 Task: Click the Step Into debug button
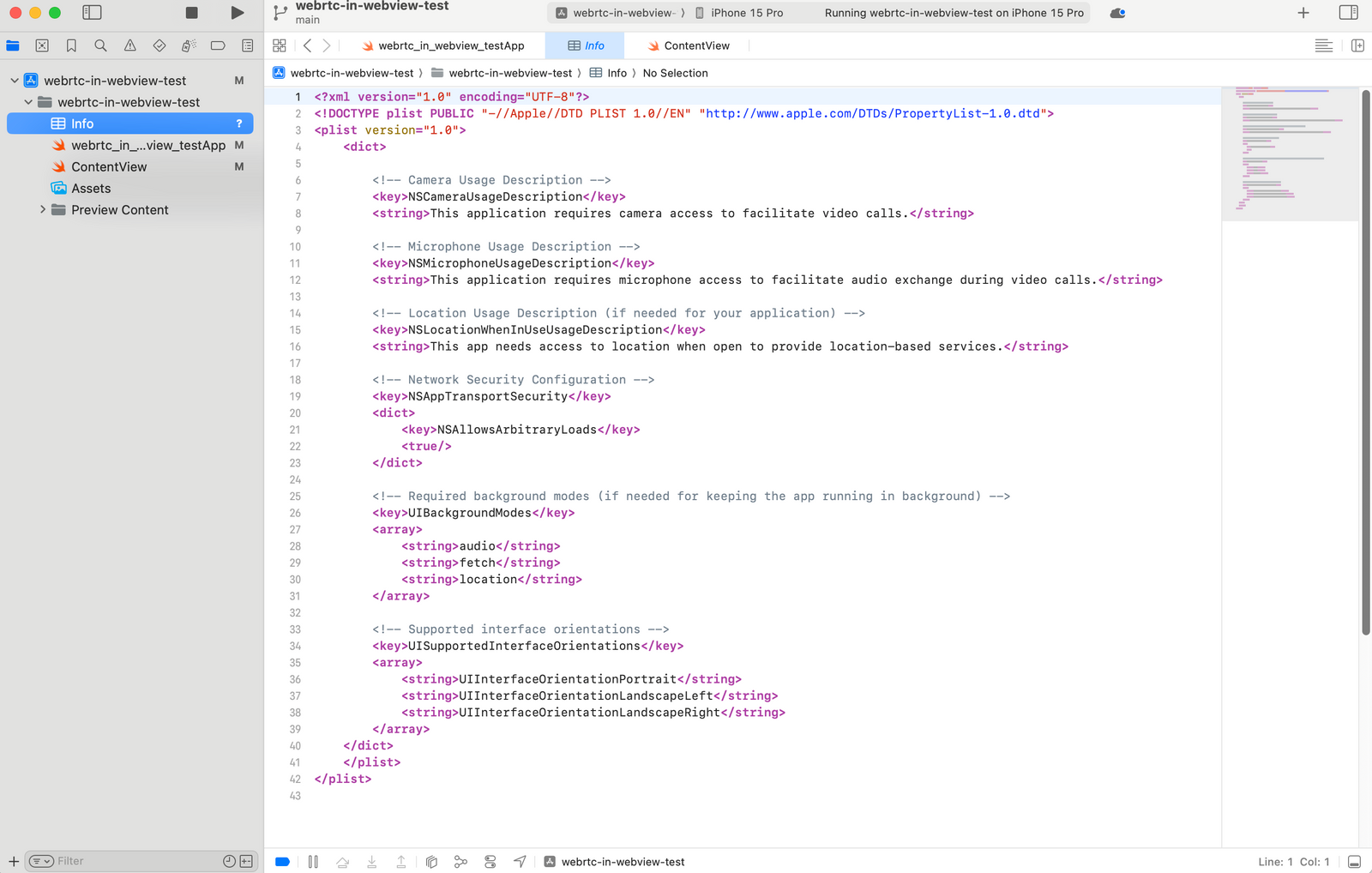[372, 862]
